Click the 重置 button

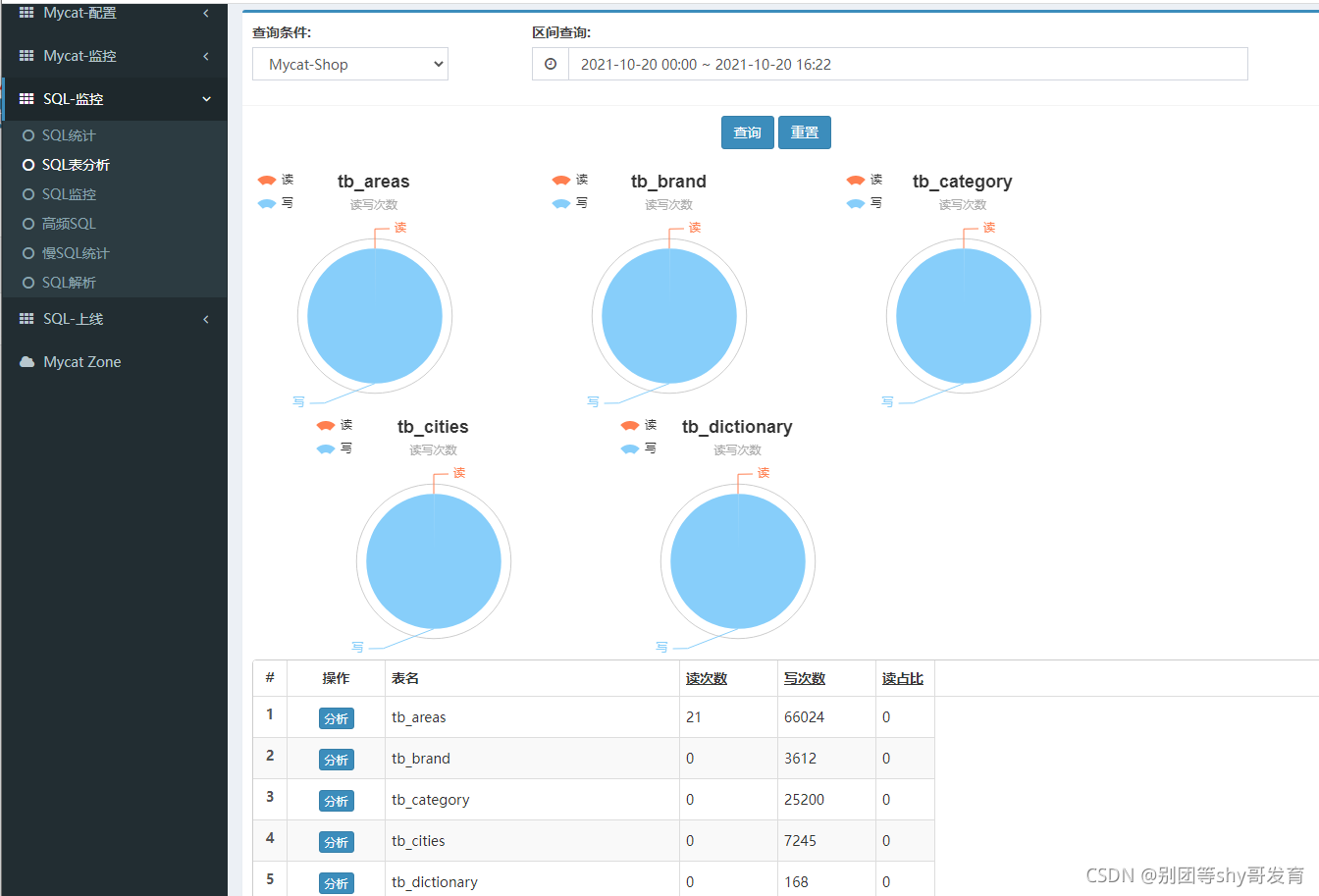pos(805,132)
